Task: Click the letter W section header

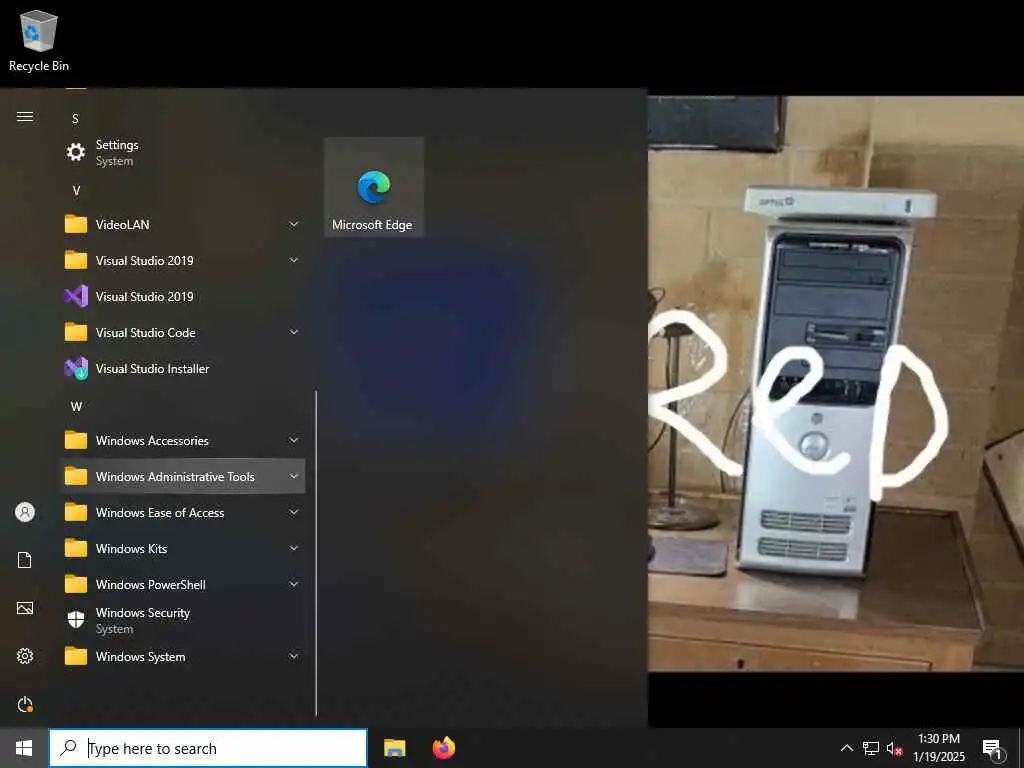Action: pyautogui.click(x=76, y=406)
